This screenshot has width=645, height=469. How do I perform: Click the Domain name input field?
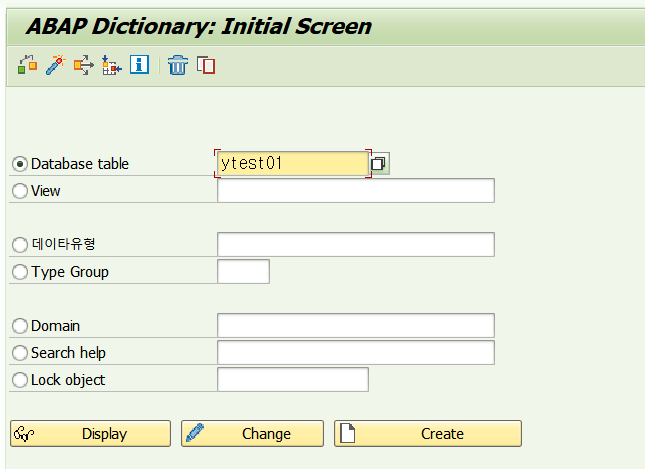(356, 326)
